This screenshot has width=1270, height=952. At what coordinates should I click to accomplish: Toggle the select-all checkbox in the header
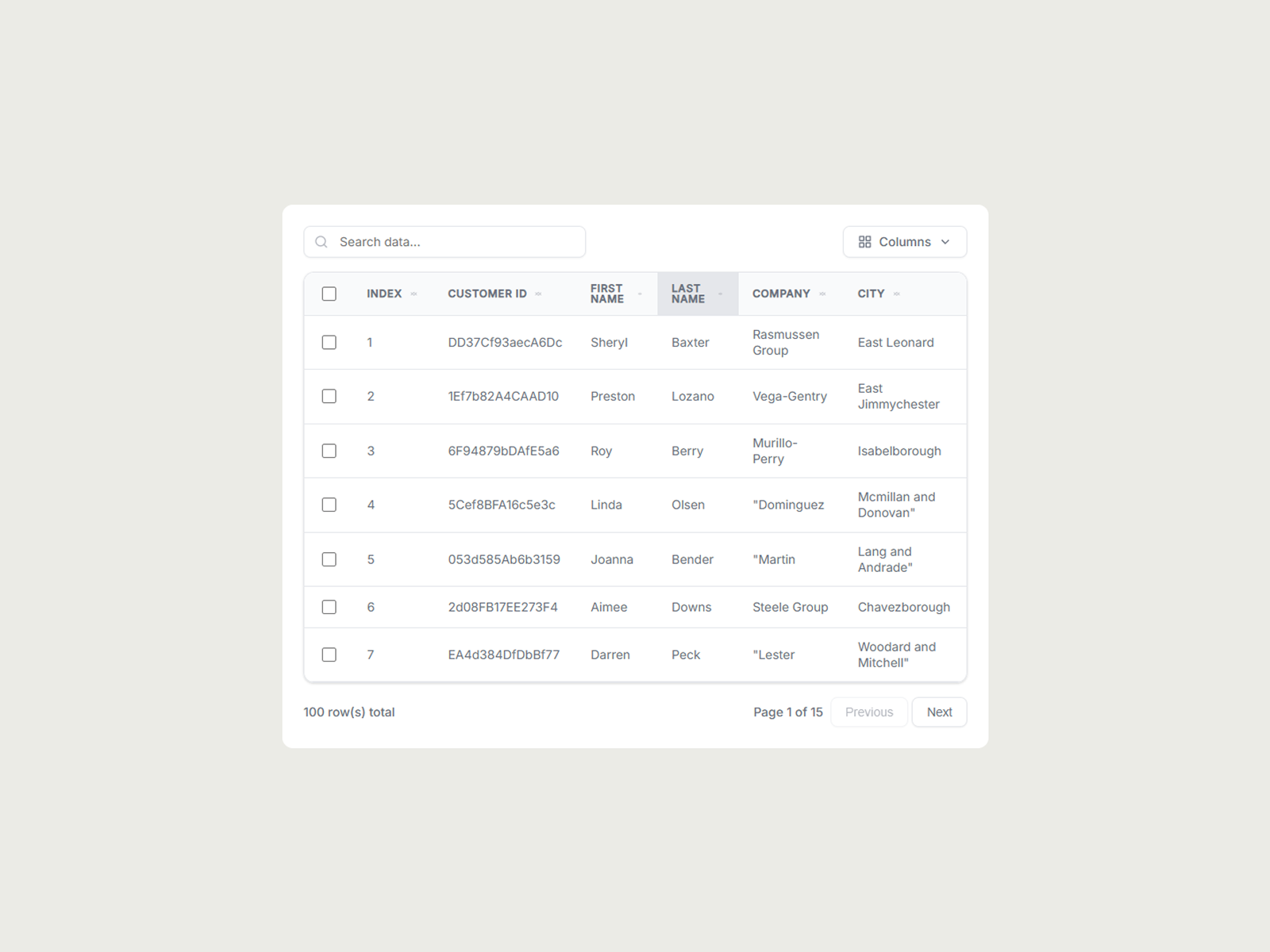329,294
